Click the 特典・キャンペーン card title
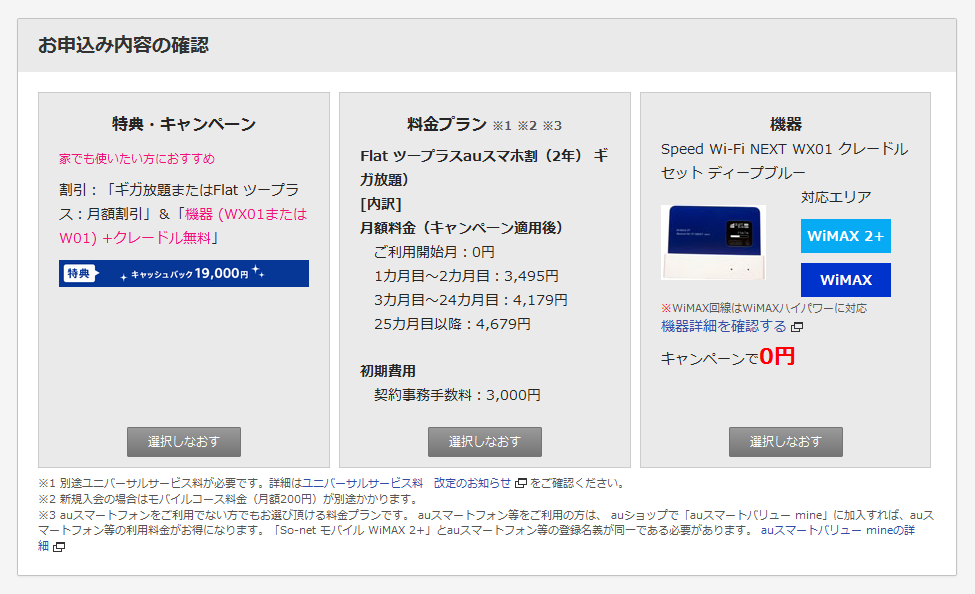This screenshot has width=975, height=594. [x=184, y=124]
